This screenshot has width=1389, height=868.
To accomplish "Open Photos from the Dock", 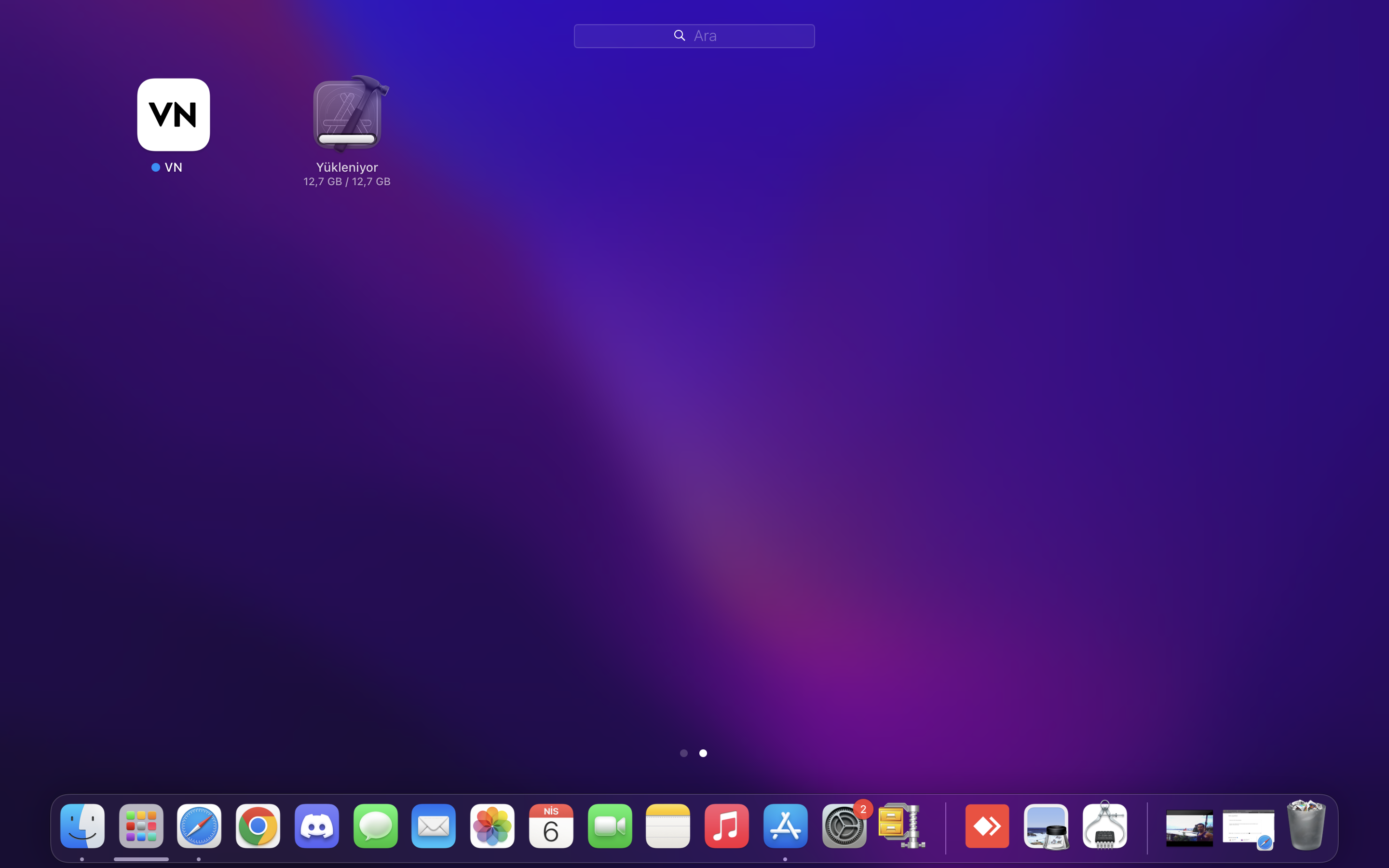I will pos(492,826).
